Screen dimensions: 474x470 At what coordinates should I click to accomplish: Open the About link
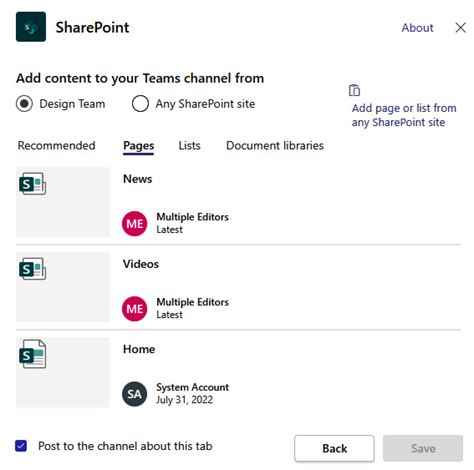(x=417, y=28)
